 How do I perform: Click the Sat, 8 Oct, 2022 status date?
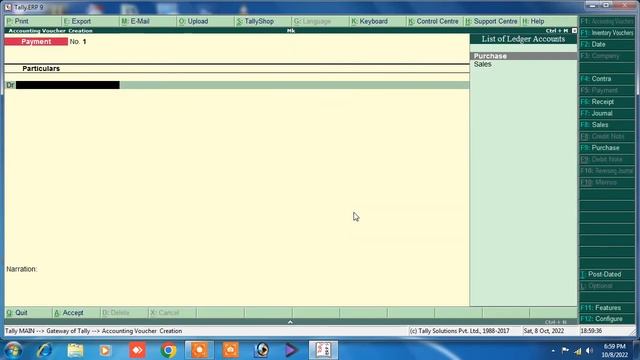point(544,331)
